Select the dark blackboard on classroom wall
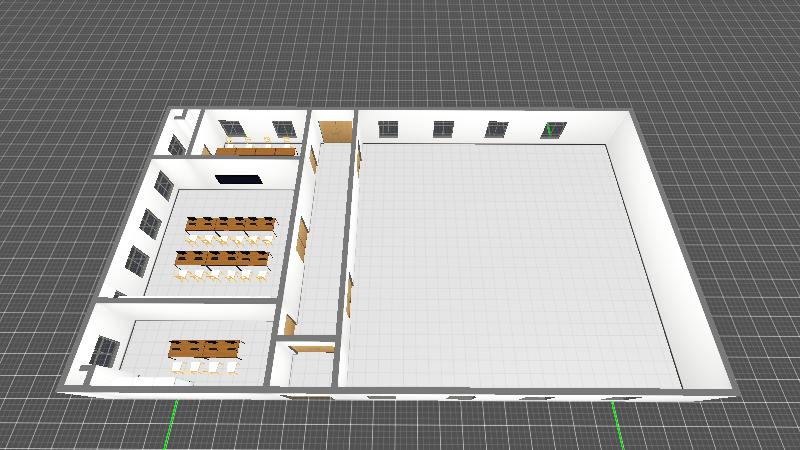Screen dimensions: 800x450 [x=238, y=178]
